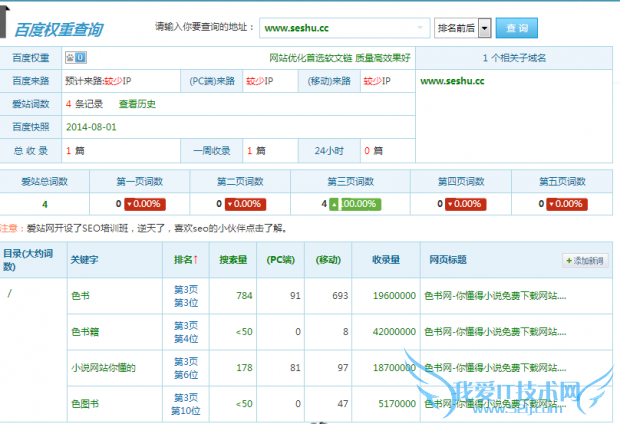Click the 小说网站你懂的 keyword link
The height and width of the screenshot is (424, 620).
[x=102, y=366]
